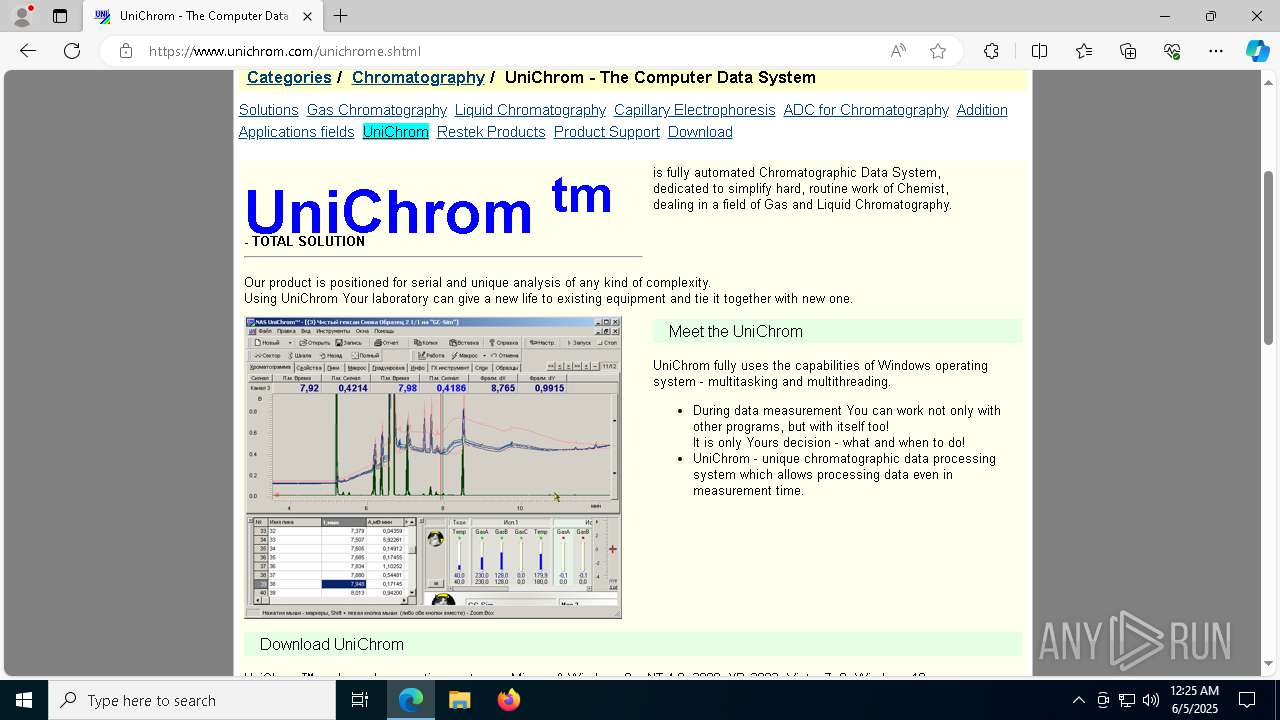Select the UniChrom - The Computer Data tab
This screenshot has height=720, width=1280.
point(203,16)
